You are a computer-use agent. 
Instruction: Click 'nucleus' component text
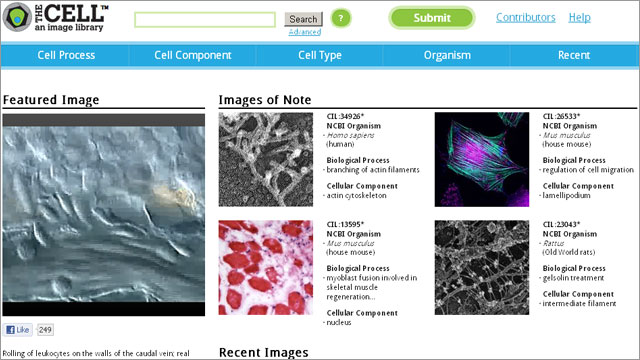[339, 322]
